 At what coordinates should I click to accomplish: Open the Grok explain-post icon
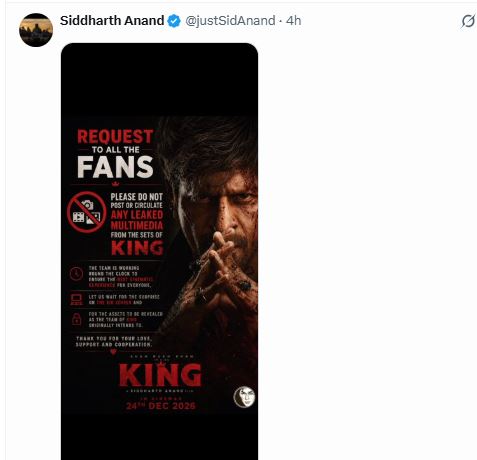[468, 22]
